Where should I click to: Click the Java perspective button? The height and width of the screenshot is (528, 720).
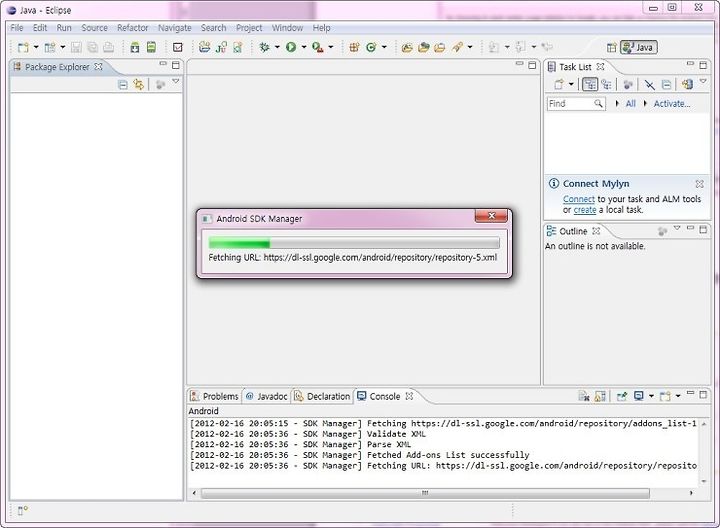[639, 47]
